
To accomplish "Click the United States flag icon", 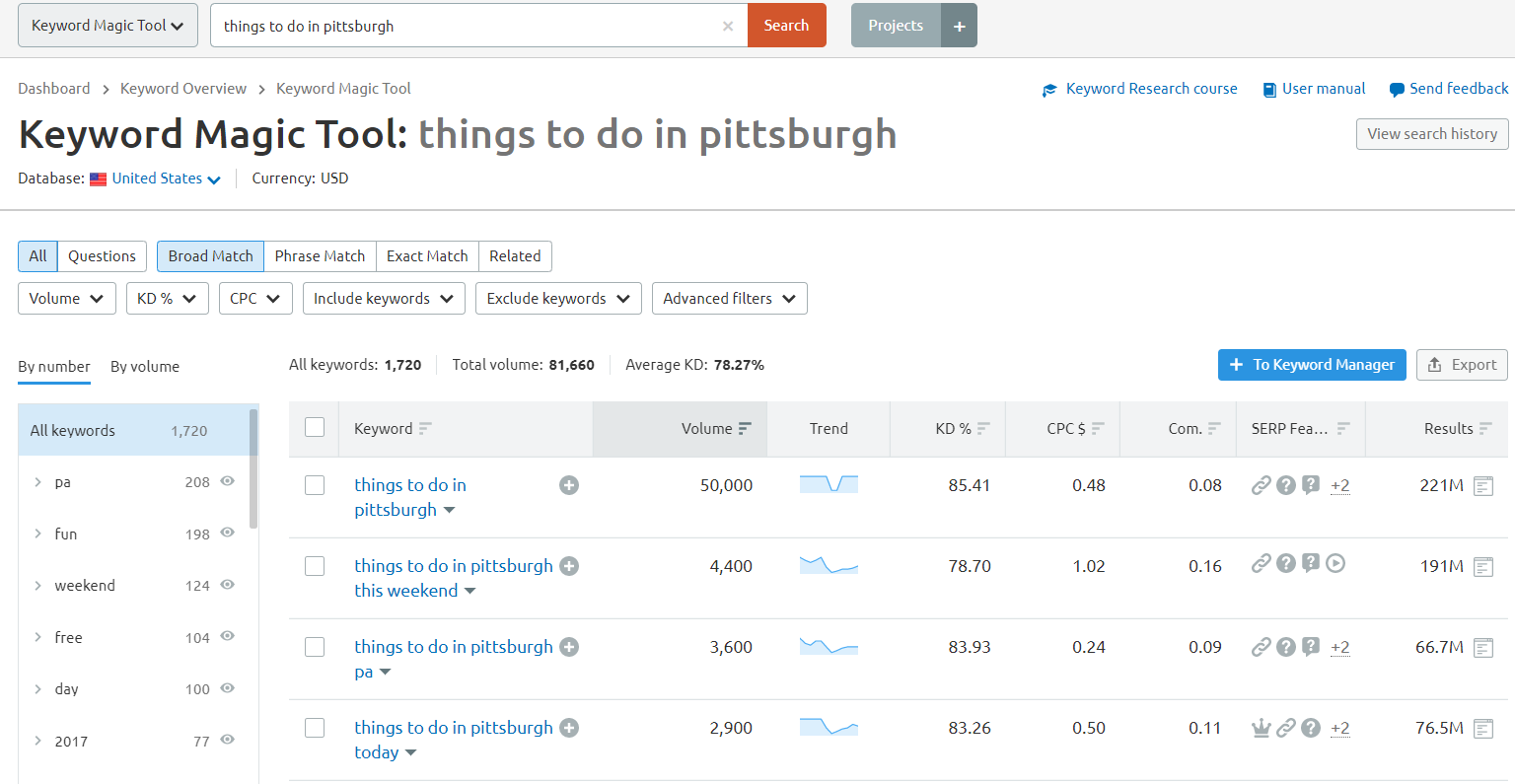I will coord(98,179).
